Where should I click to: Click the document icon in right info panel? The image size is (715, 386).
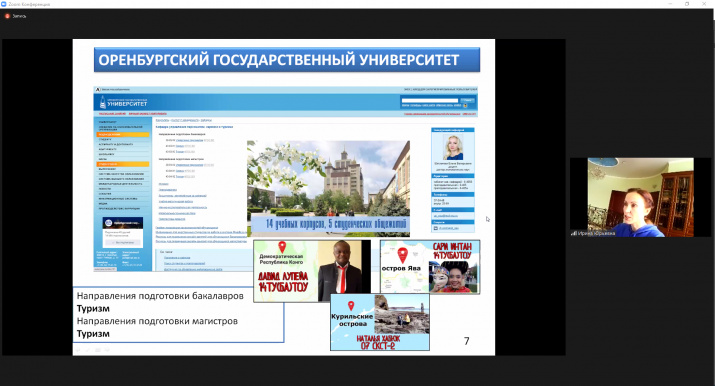[x=435, y=228]
